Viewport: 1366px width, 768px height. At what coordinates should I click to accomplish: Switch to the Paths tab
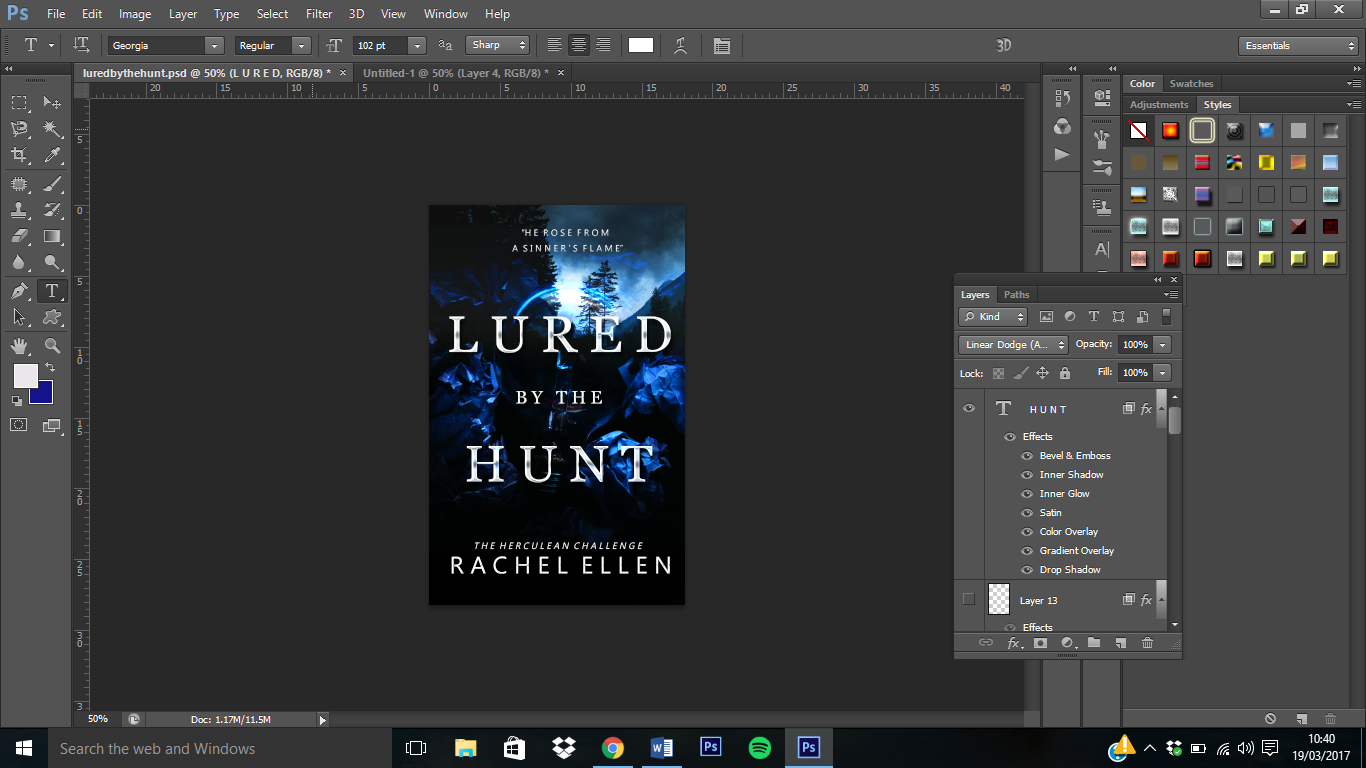pyautogui.click(x=1016, y=295)
